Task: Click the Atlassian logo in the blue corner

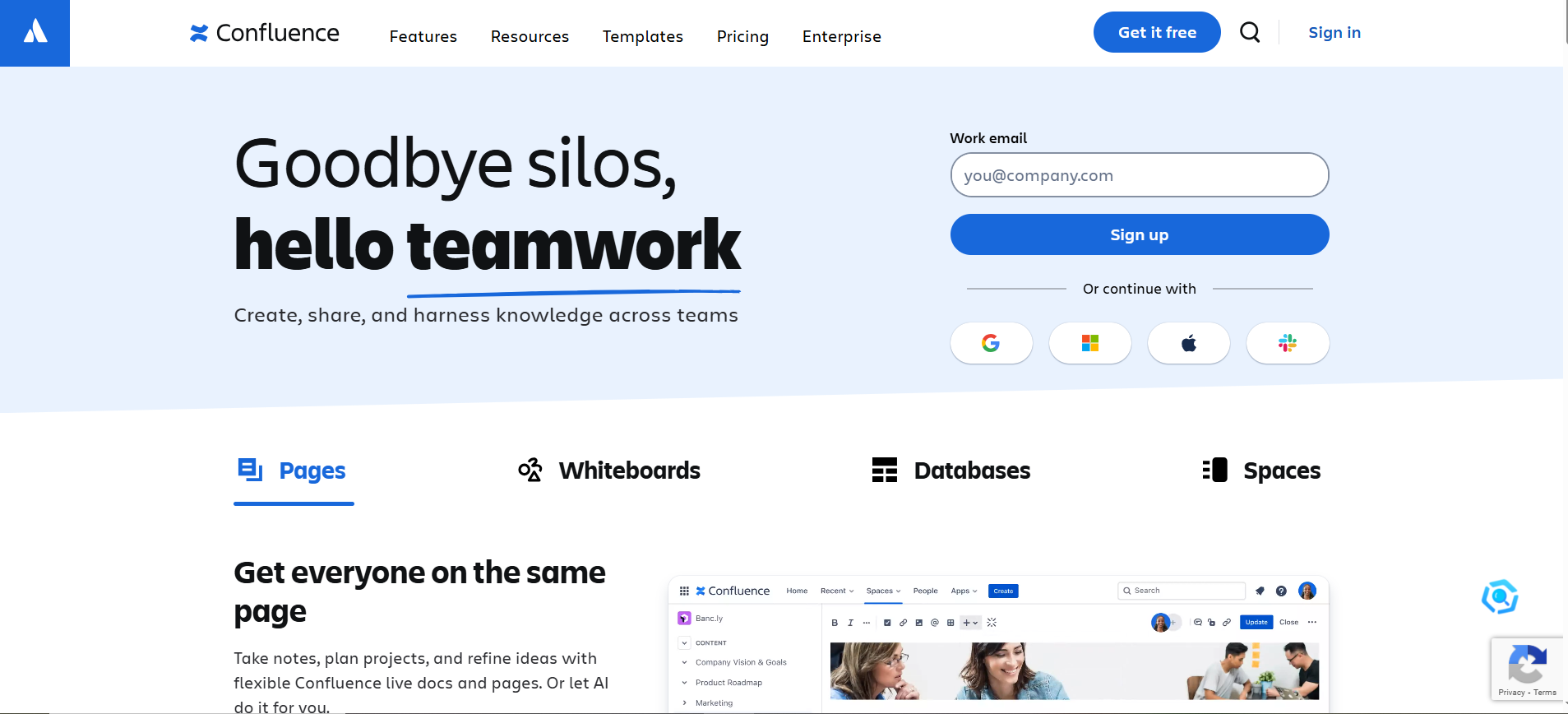Action: [x=35, y=33]
